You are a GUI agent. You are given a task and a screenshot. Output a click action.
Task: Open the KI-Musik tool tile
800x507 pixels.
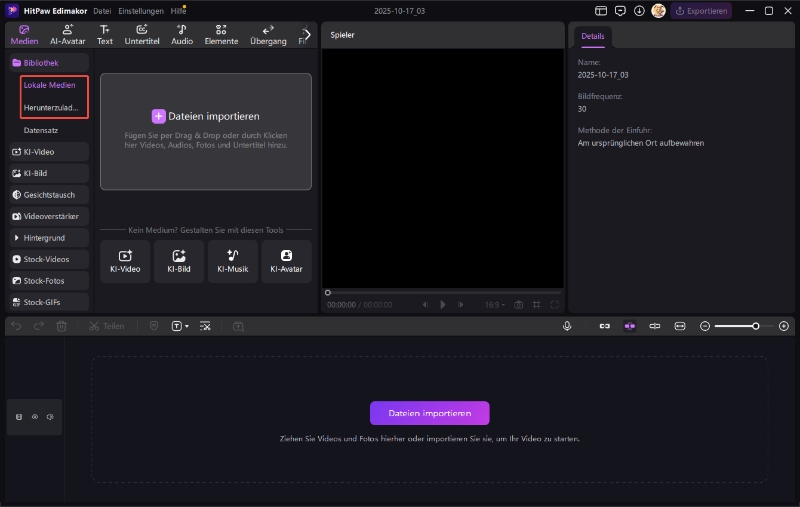(233, 261)
